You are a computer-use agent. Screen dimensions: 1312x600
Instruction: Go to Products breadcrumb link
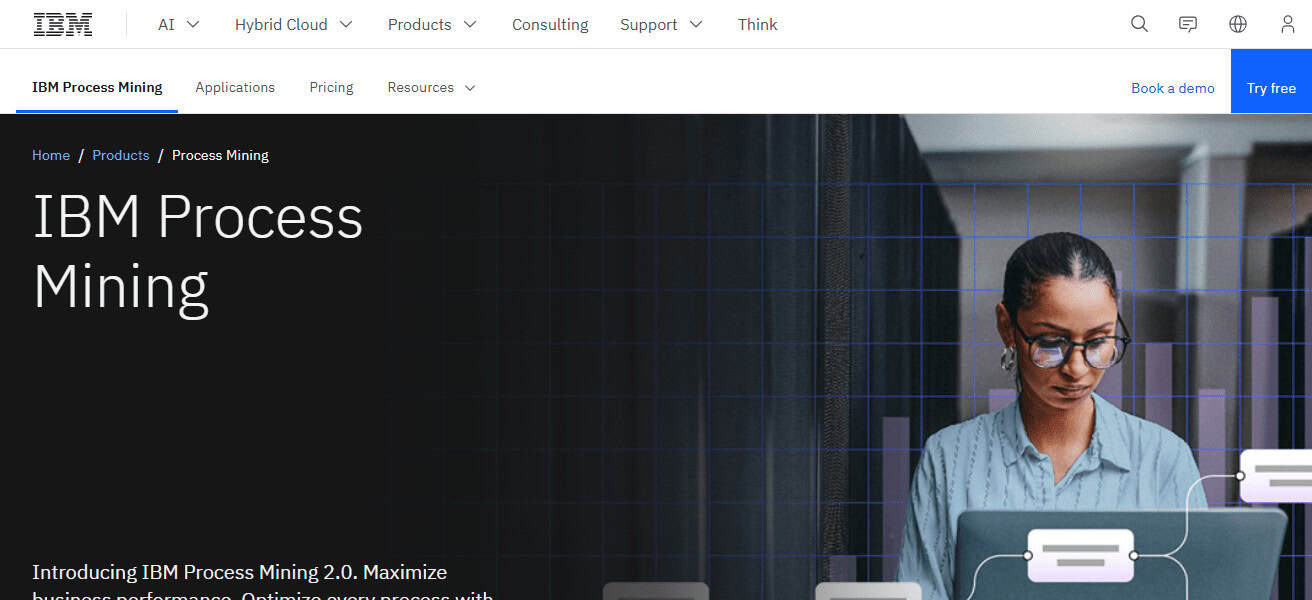(121, 155)
